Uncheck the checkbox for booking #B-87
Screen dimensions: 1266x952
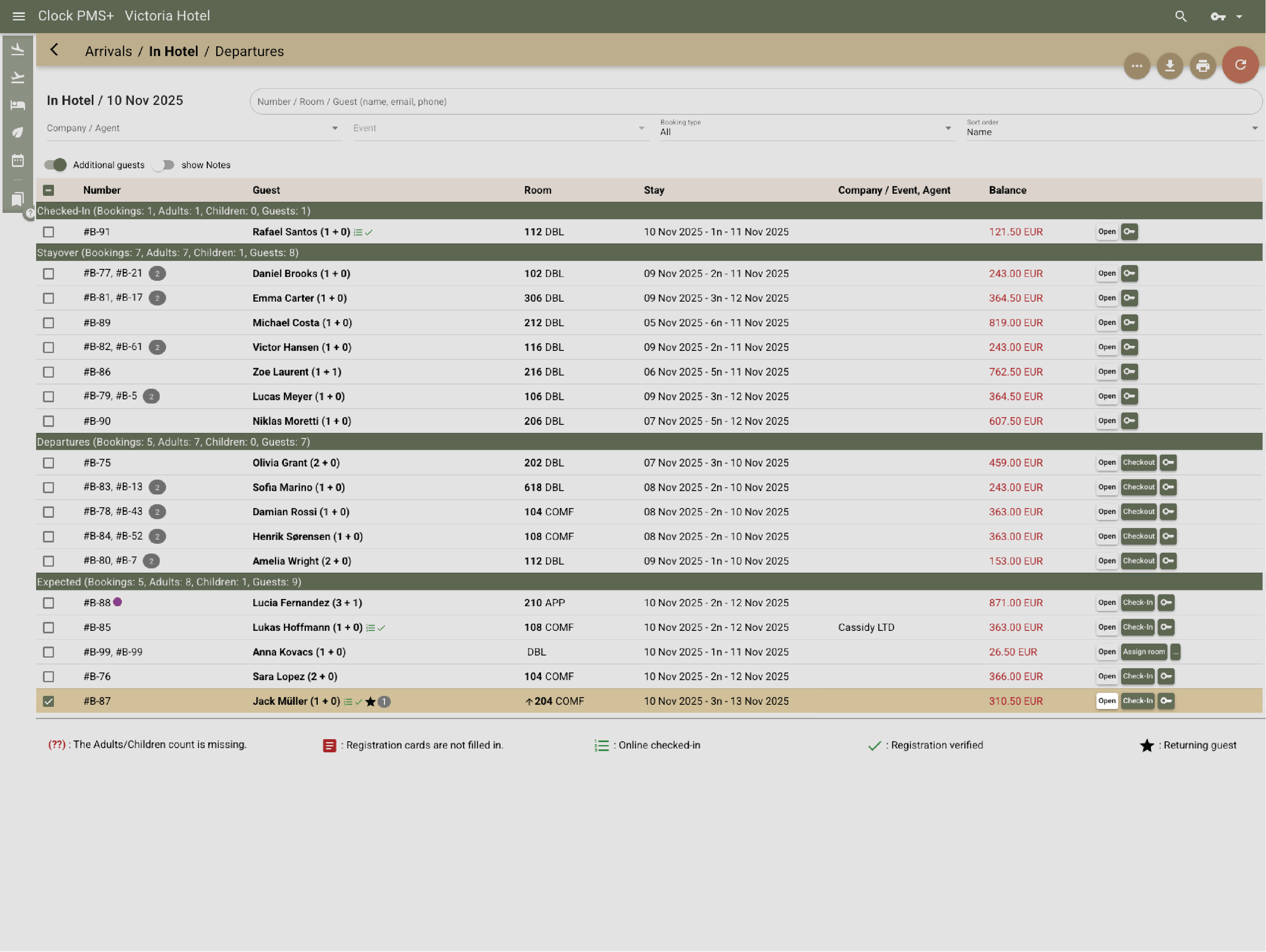point(49,701)
